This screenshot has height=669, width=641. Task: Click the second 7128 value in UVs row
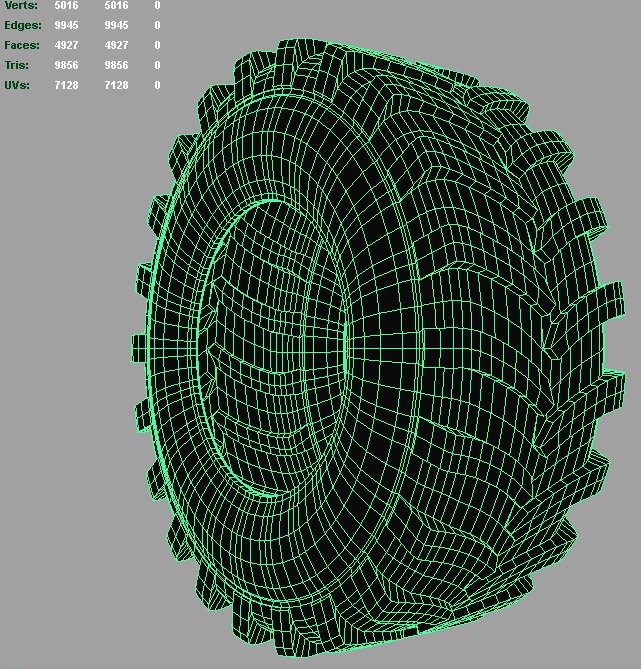pos(117,85)
